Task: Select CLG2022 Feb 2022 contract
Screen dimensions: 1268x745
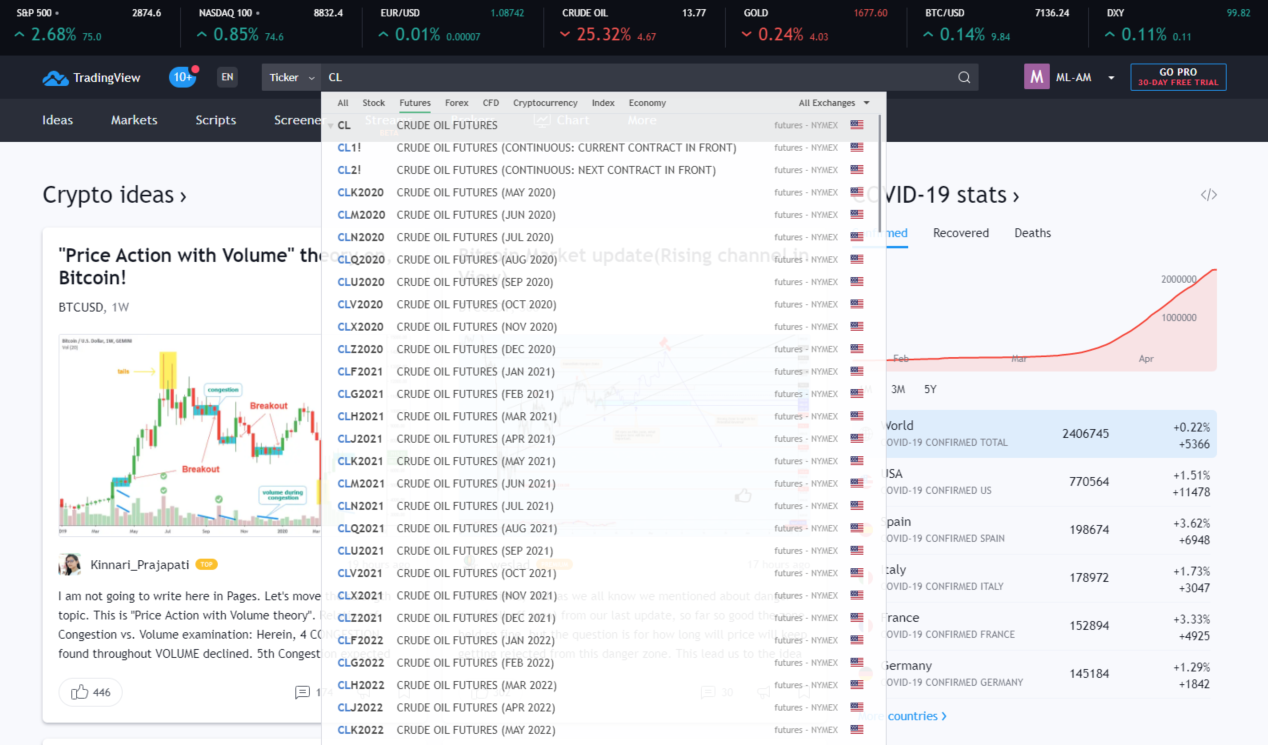Action: [600, 663]
